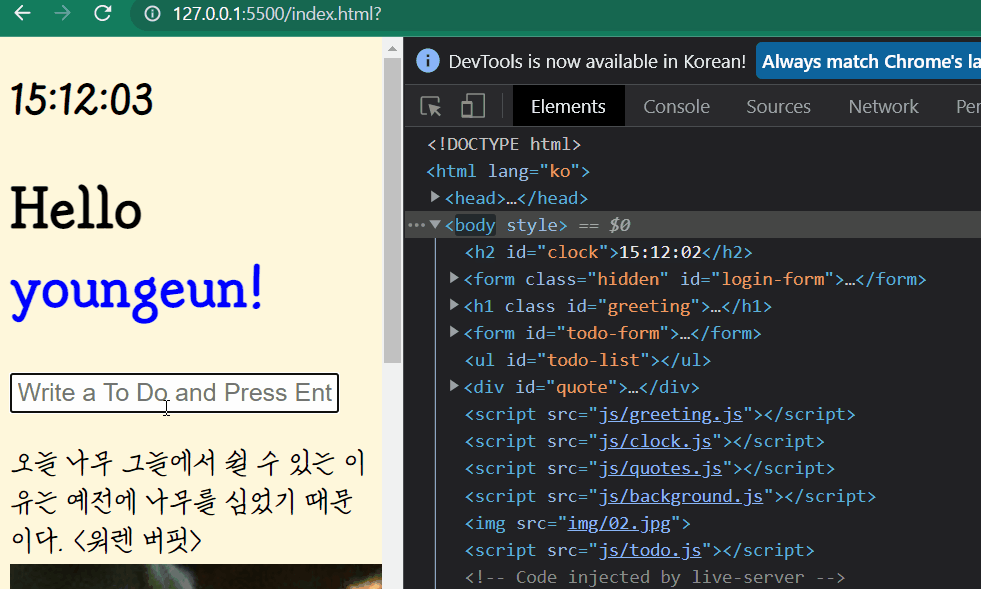Click the blue DevTools info icon
The image size is (981, 589).
pyautogui.click(x=428, y=61)
